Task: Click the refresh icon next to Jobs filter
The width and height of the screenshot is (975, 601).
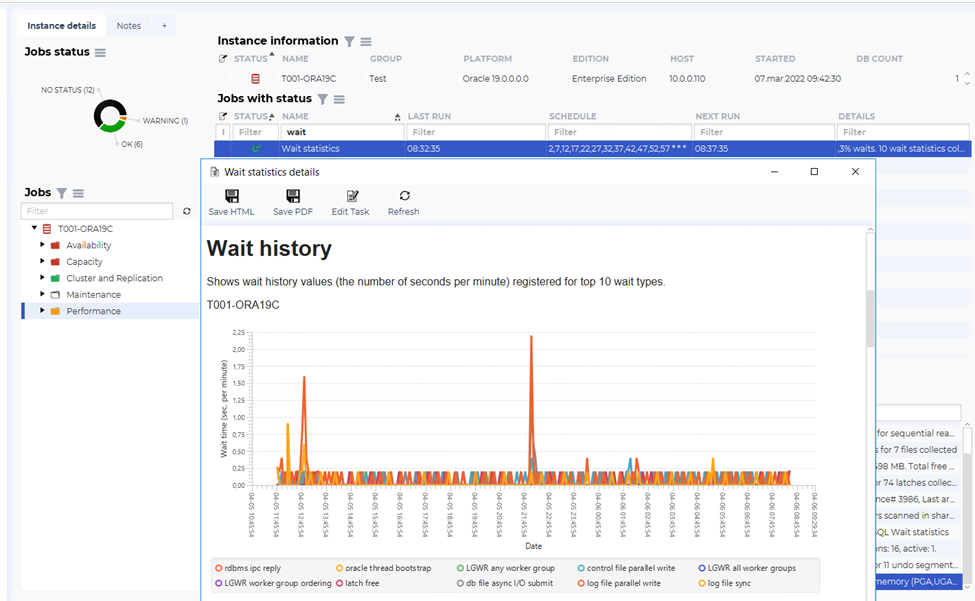Action: tap(186, 212)
